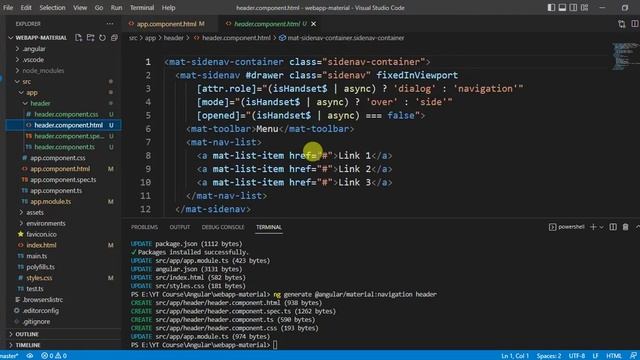
Task: Expand the node_modules folder
Action: tap(43, 71)
